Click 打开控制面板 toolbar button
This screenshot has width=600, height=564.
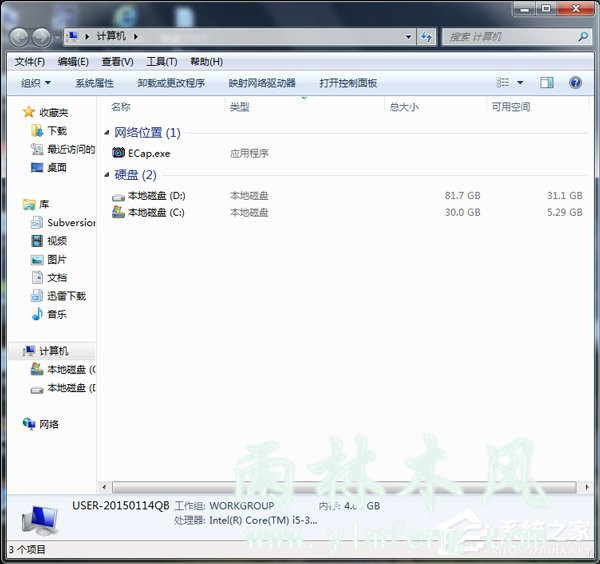(x=348, y=83)
